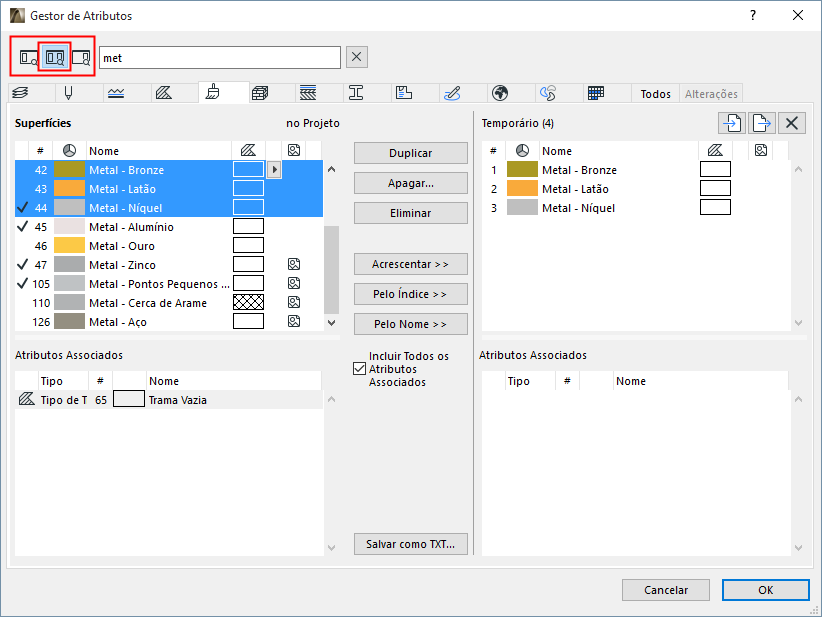The width and height of the screenshot is (822, 617).
Task: Click the import attributes file icon
Action: coord(732,123)
